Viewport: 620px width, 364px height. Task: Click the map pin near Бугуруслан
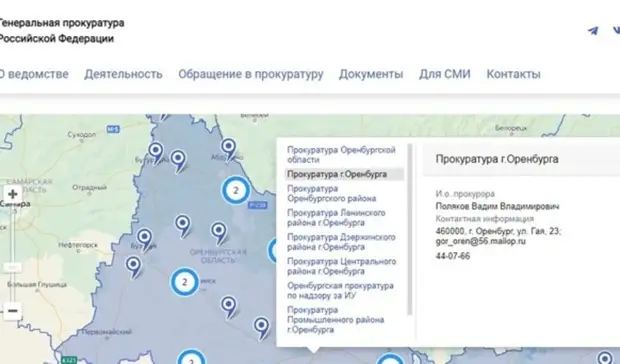(x=156, y=153)
